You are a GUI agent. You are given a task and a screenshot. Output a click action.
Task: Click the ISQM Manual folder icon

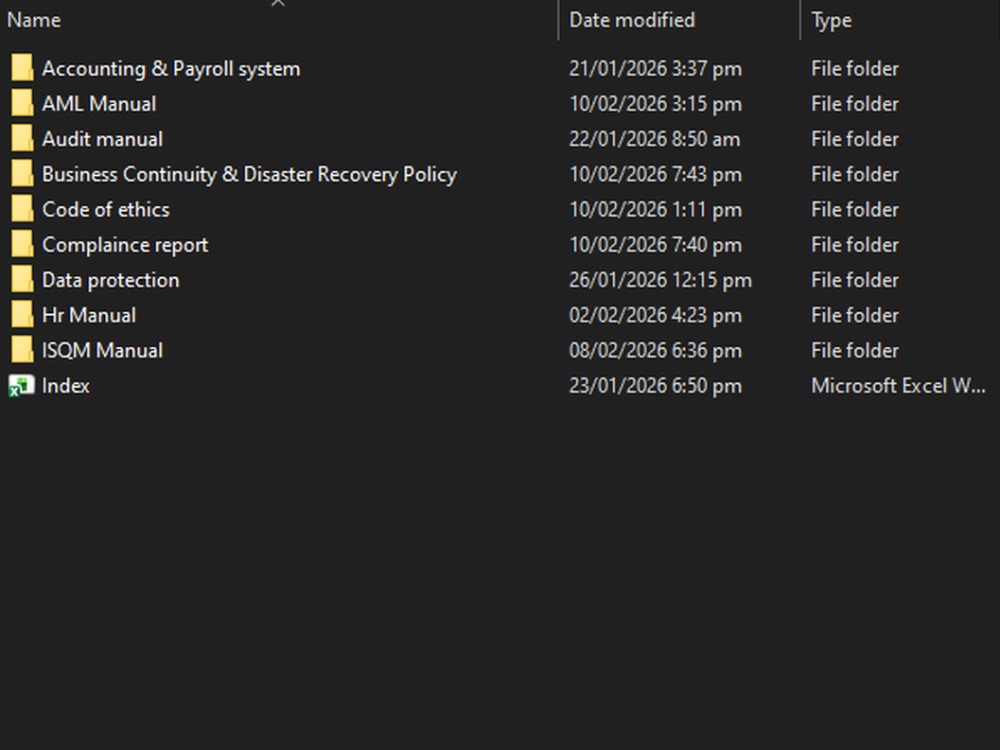tap(22, 349)
